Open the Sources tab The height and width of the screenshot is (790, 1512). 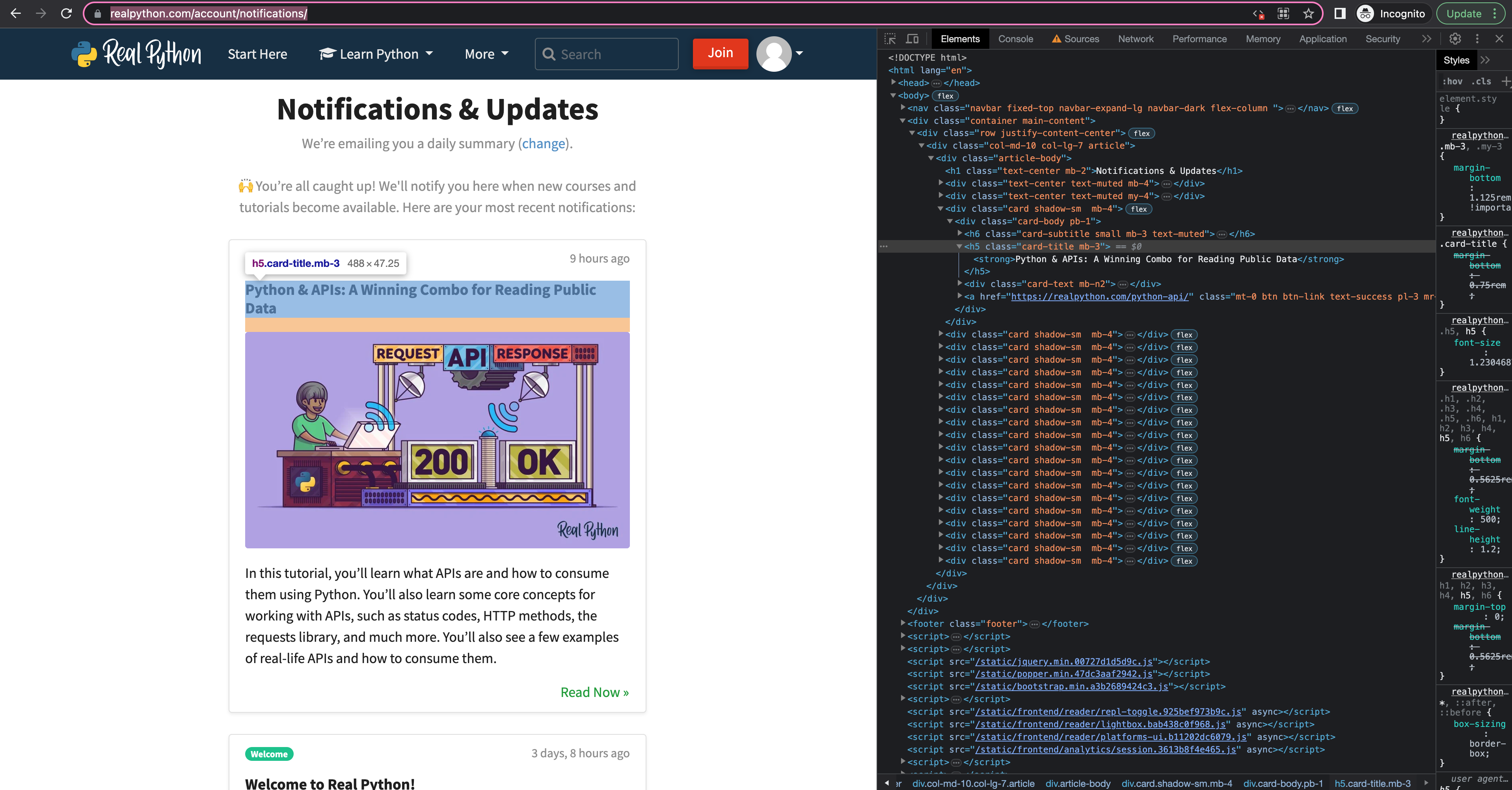[x=1075, y=39]
